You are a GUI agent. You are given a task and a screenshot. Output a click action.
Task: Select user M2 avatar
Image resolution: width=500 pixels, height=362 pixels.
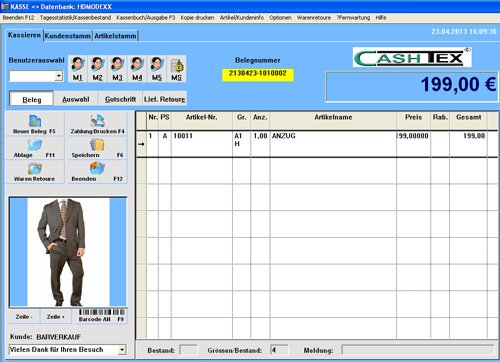tap(97, 69)
